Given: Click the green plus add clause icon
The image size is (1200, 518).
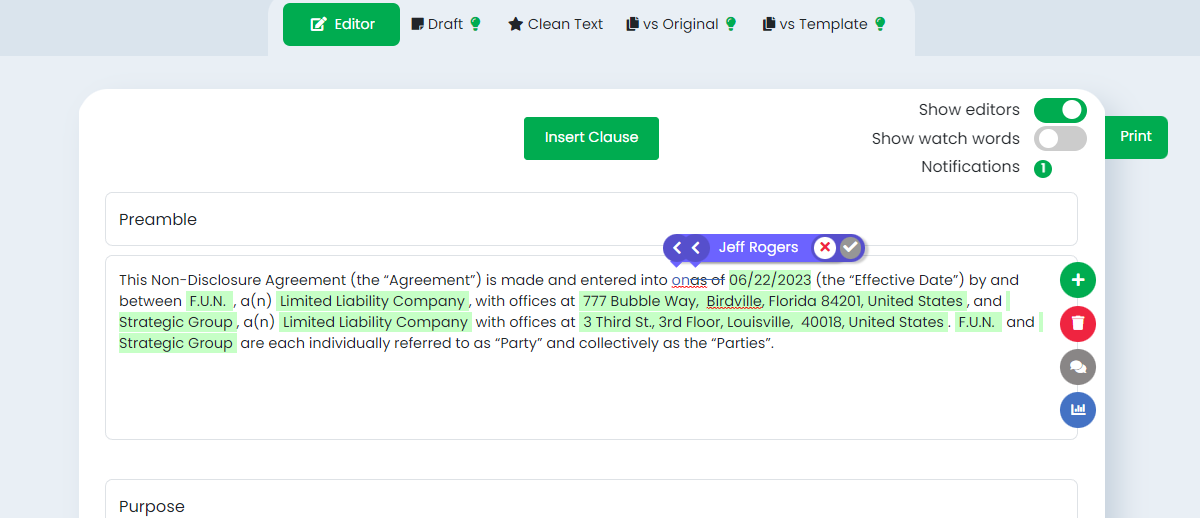Looking at the screenshot, I should [x=1078, y=281].
